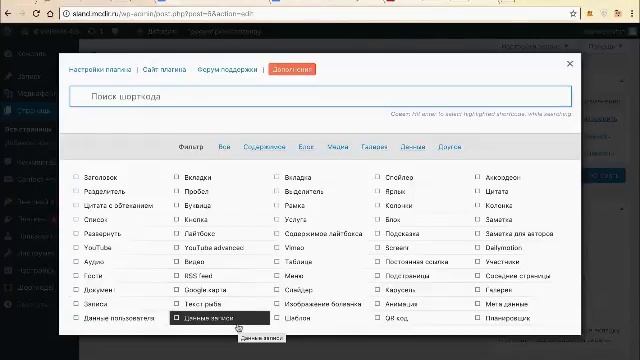Pick the Записи shortcode
The height and width of the screenshot is (360, 640).
point(96,304)
